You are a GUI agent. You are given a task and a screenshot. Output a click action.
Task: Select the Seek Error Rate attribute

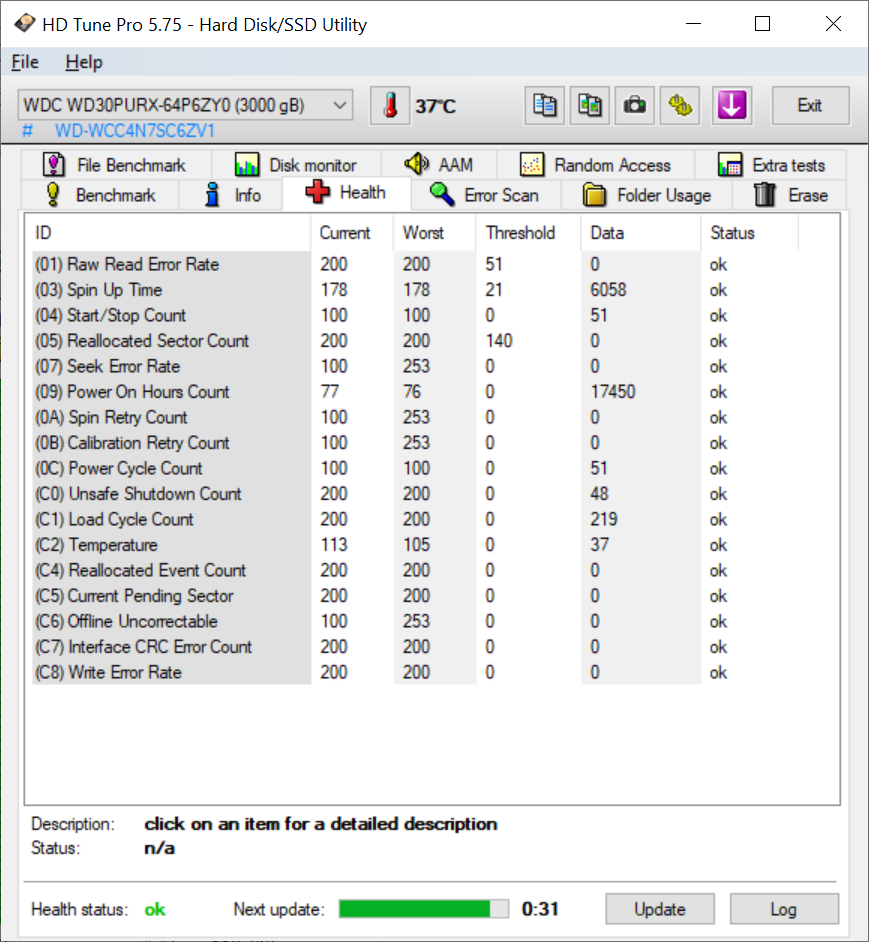coord(415,366)
